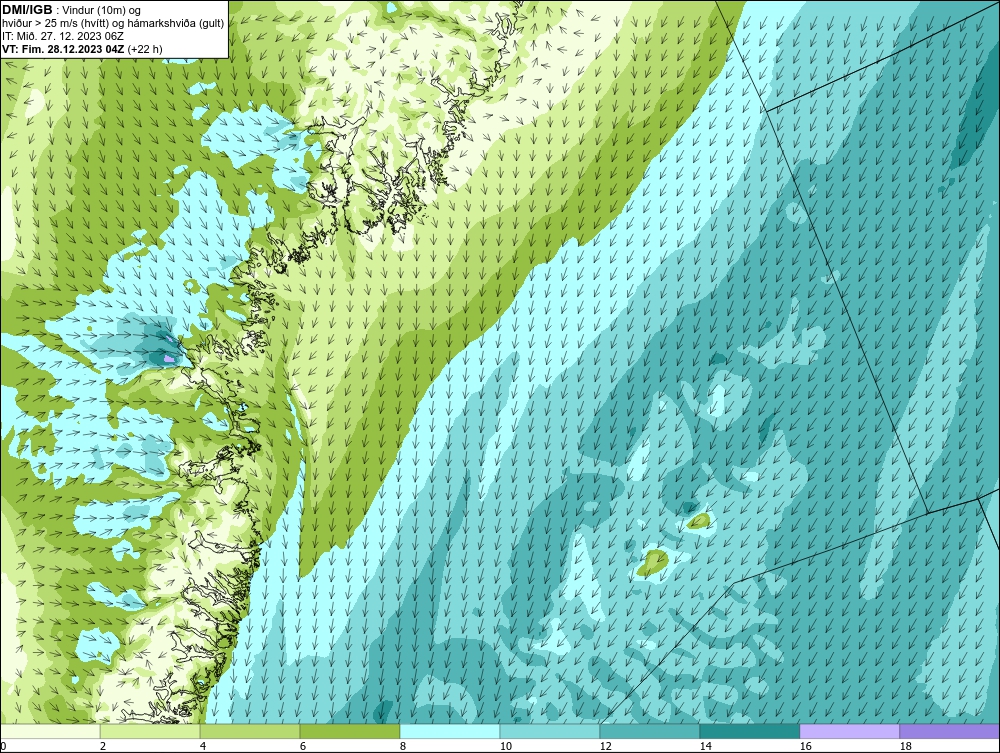Click the 6–8 m/s olive green legend swatch
The height and width of the screenshot is (753, 1000).
(x=350, y=731)
